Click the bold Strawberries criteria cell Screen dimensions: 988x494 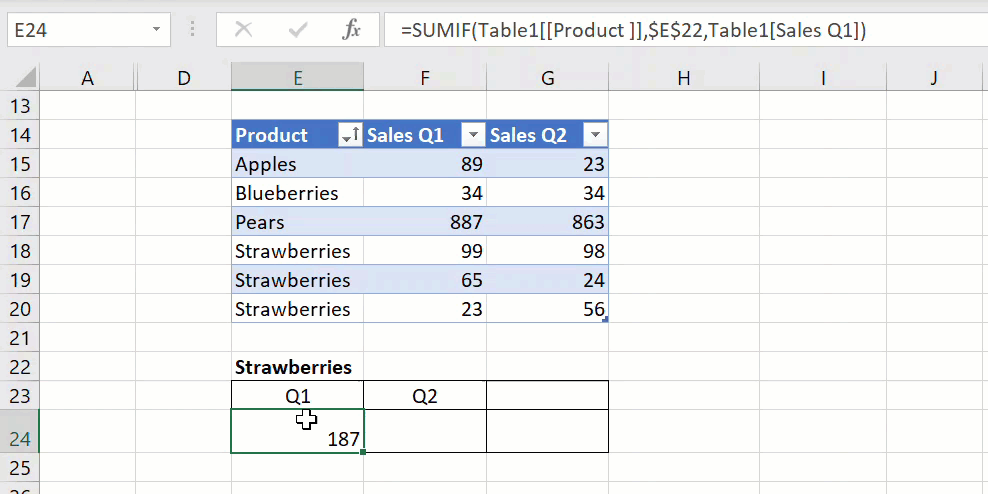point(297,367)
